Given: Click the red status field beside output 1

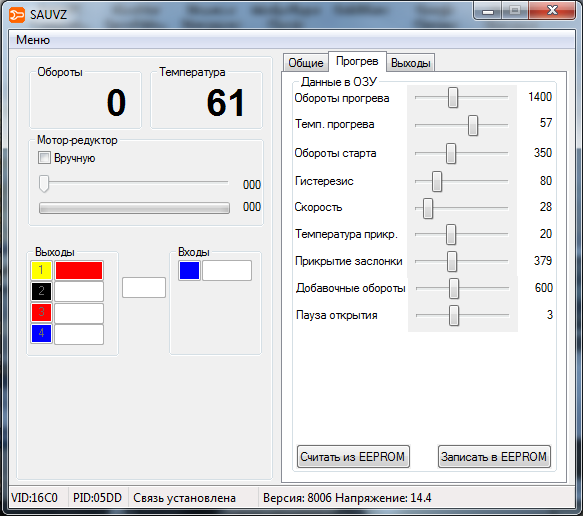Looking at the screenshot, I should click(79, 270).
